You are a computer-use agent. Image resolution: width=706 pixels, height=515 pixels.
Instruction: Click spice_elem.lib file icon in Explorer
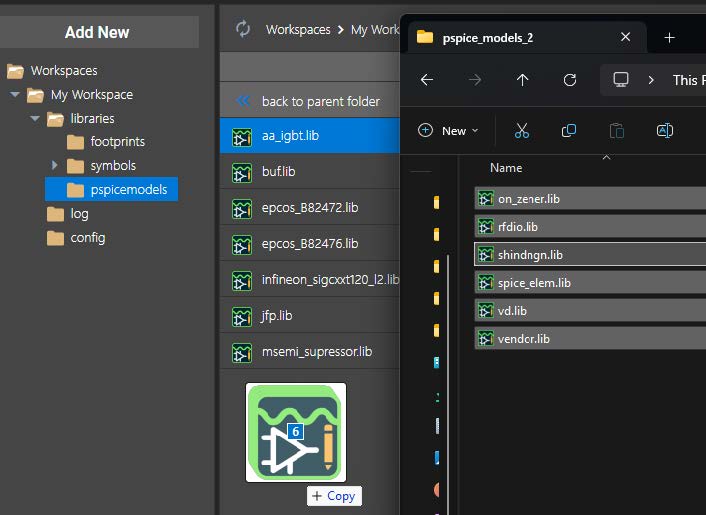tap(485, 282)
